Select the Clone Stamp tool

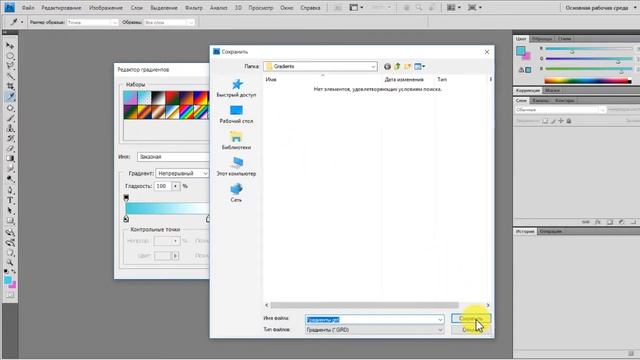(10, 129)
